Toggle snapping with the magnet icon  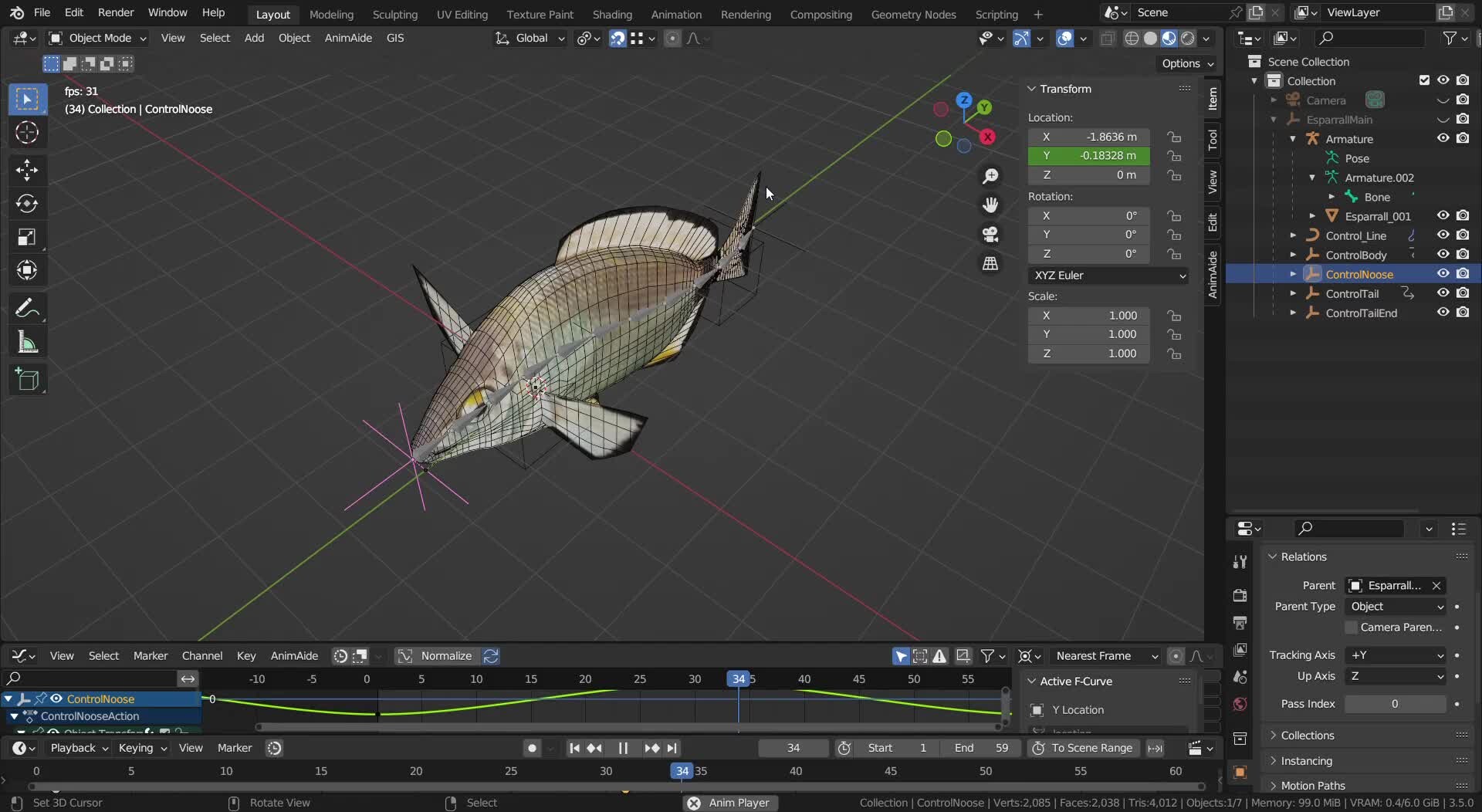[617, 39]
